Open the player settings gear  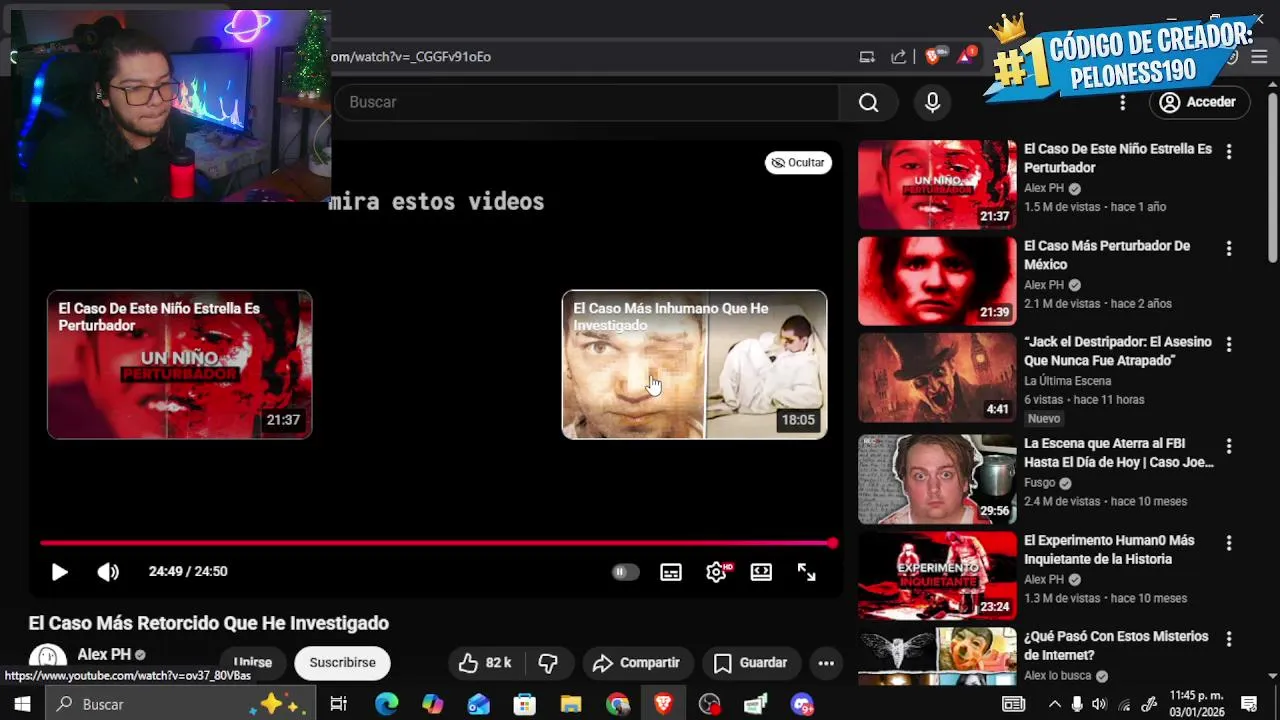tap(716, 572)
